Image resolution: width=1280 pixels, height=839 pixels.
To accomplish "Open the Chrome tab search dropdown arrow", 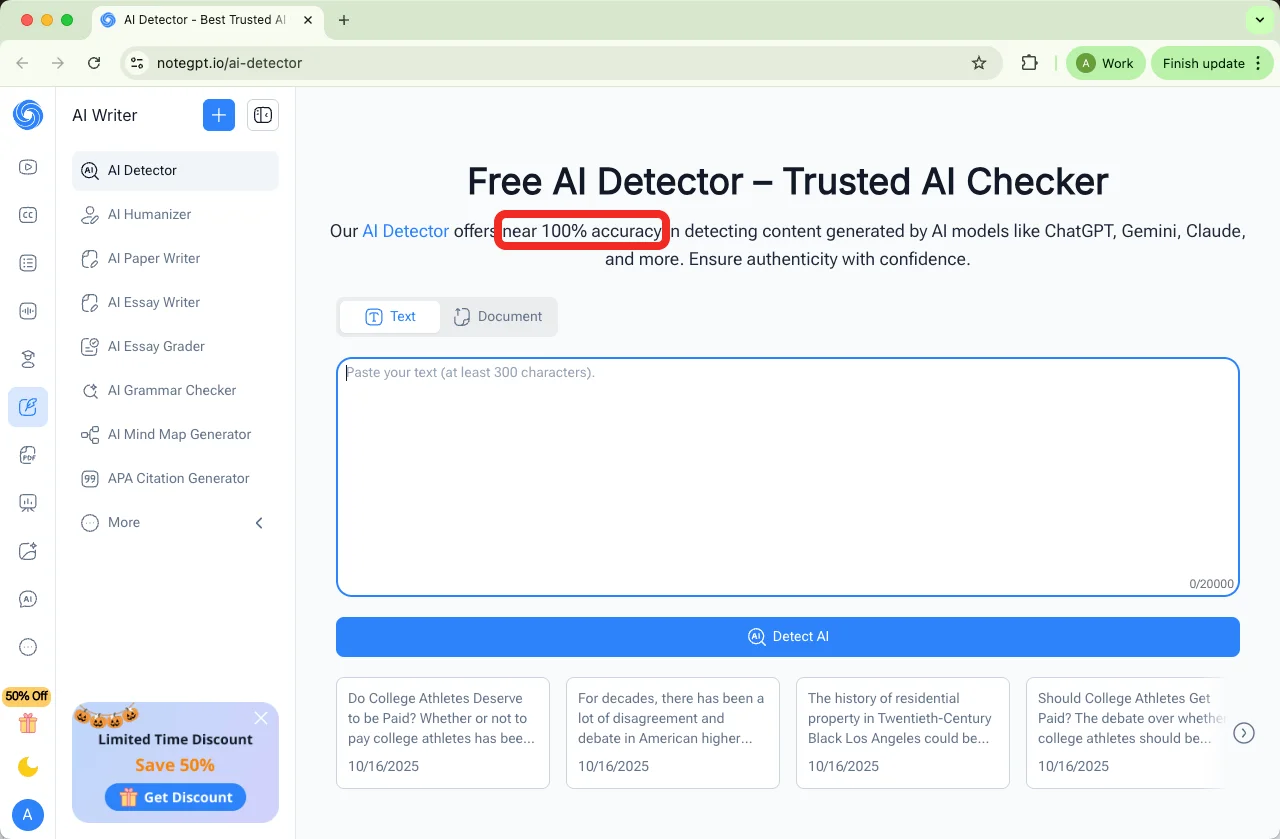I will click(1259, 20).
